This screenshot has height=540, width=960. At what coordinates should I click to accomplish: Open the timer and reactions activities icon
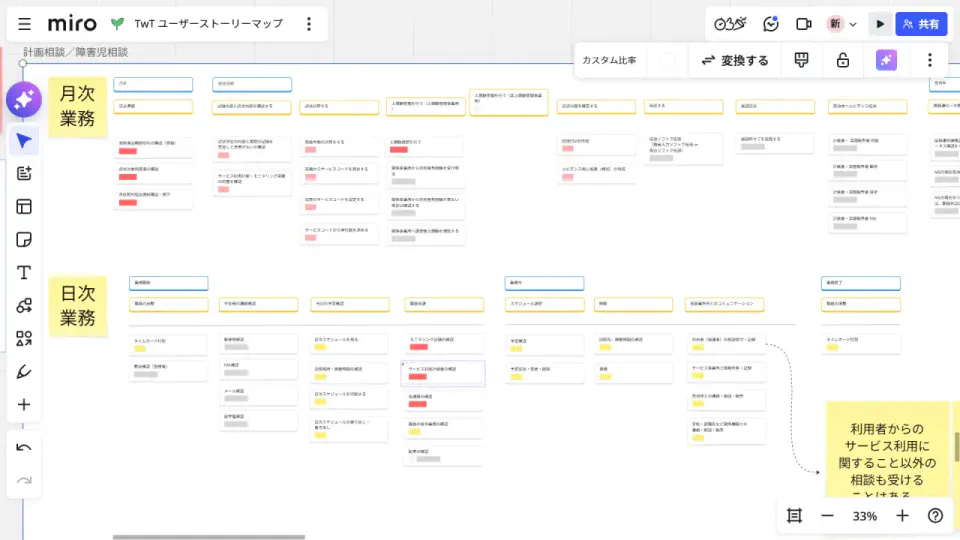(730, 24)
